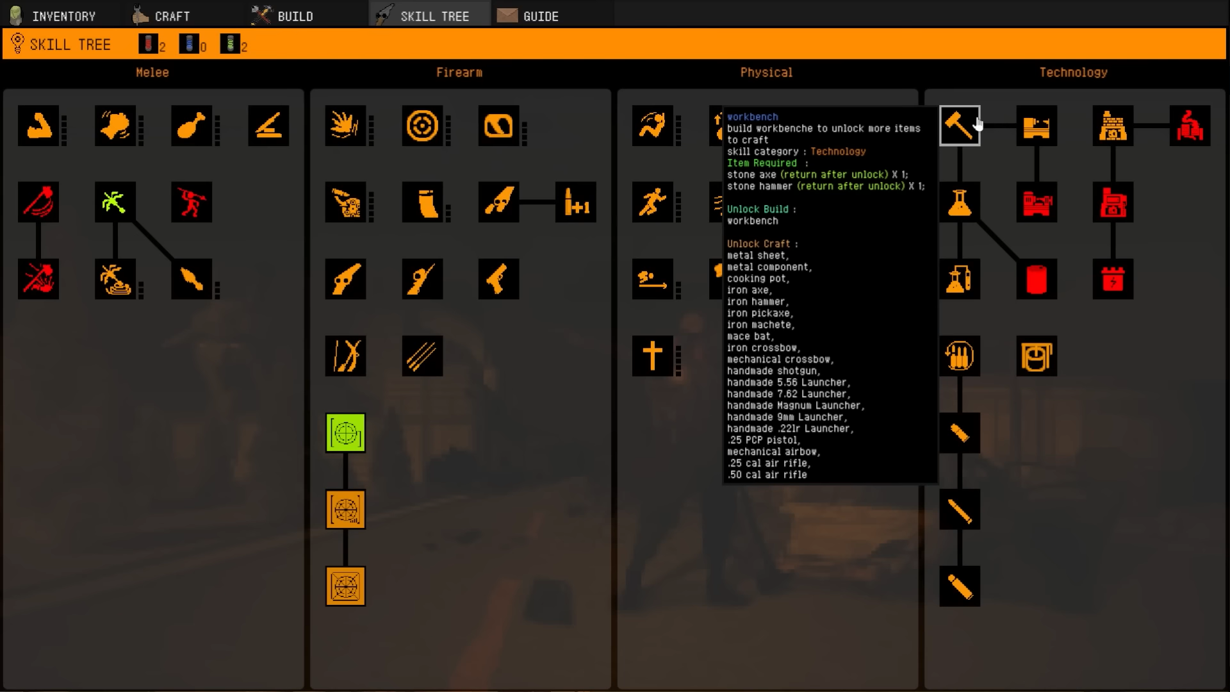Select the bucket container technology skill
This screenshot has height=692, width=1230.
tap(1036, 356)
